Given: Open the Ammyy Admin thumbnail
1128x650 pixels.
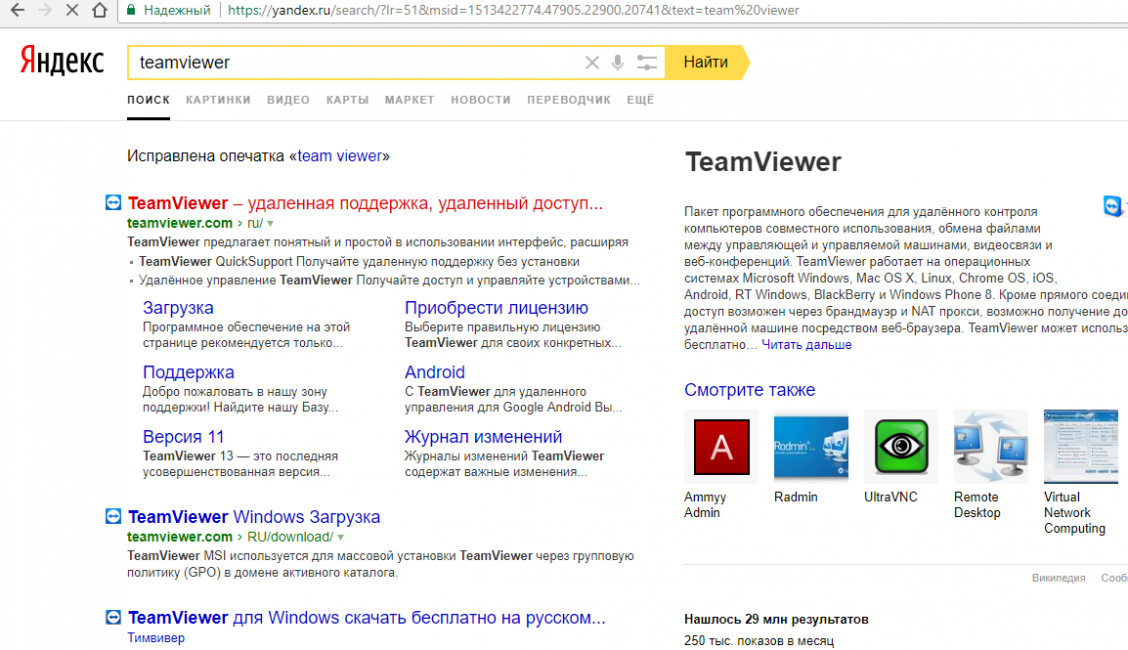Looking at the screenshot, I should tap(722, 447).
